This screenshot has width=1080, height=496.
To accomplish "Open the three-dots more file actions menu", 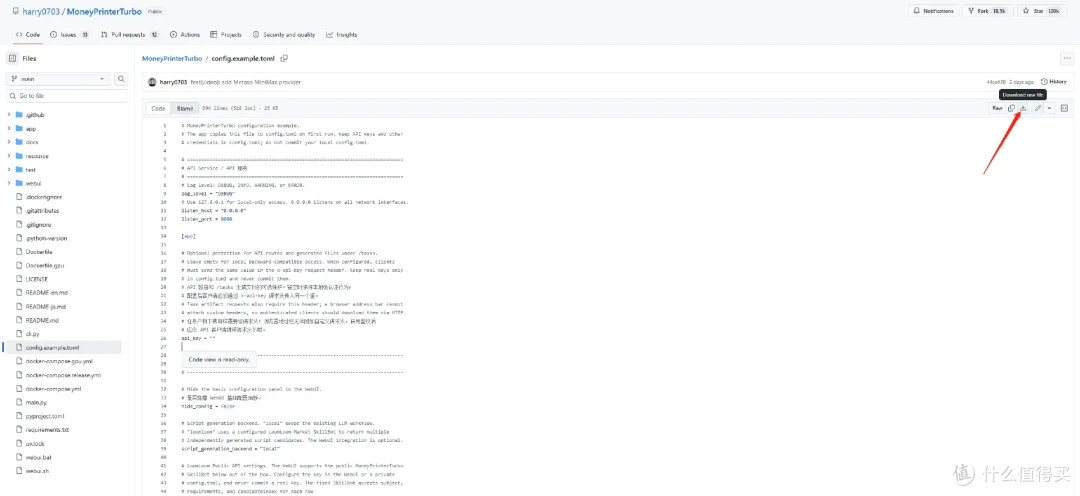I will coord(1066,59).
